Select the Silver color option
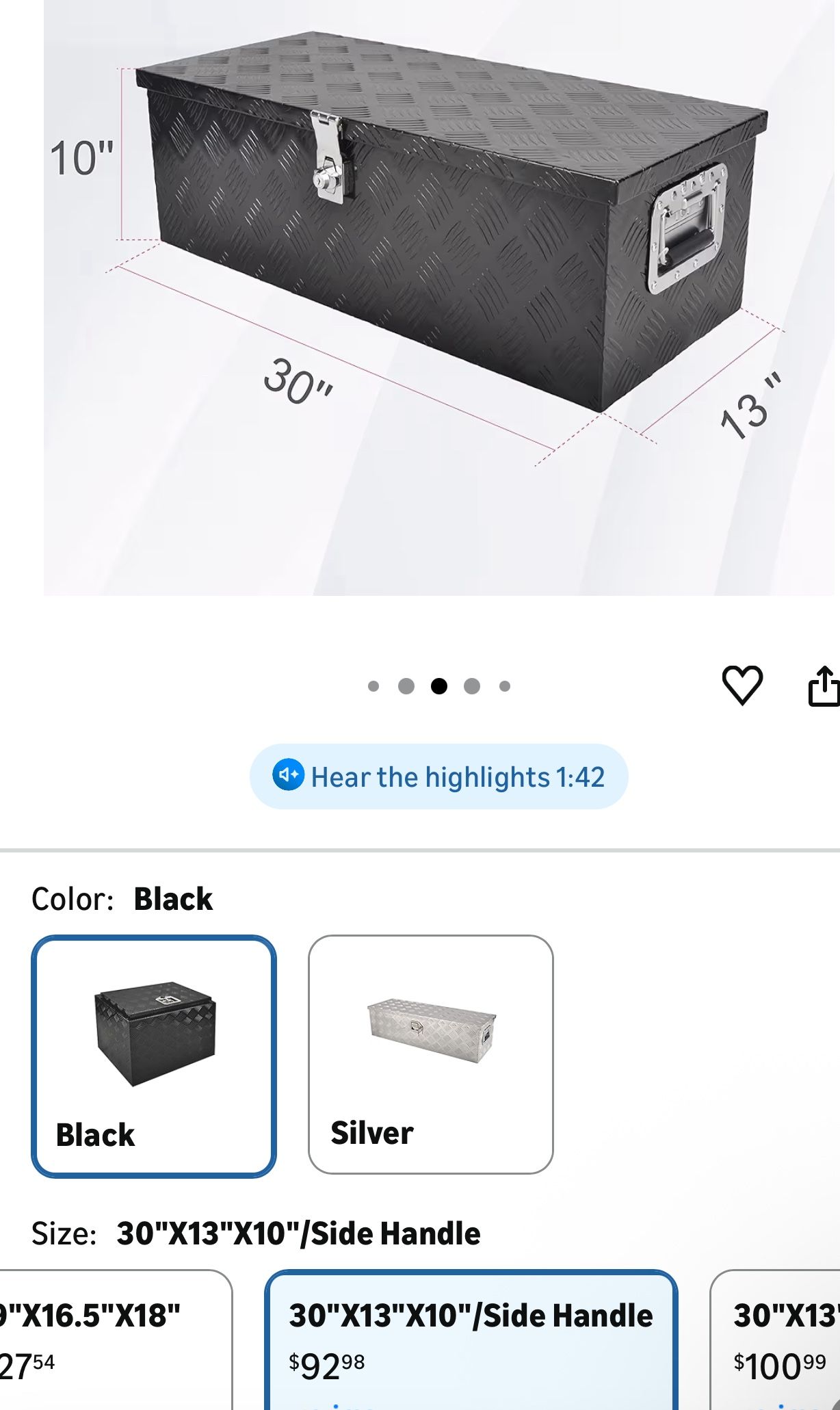 (x=430, y=1054)
